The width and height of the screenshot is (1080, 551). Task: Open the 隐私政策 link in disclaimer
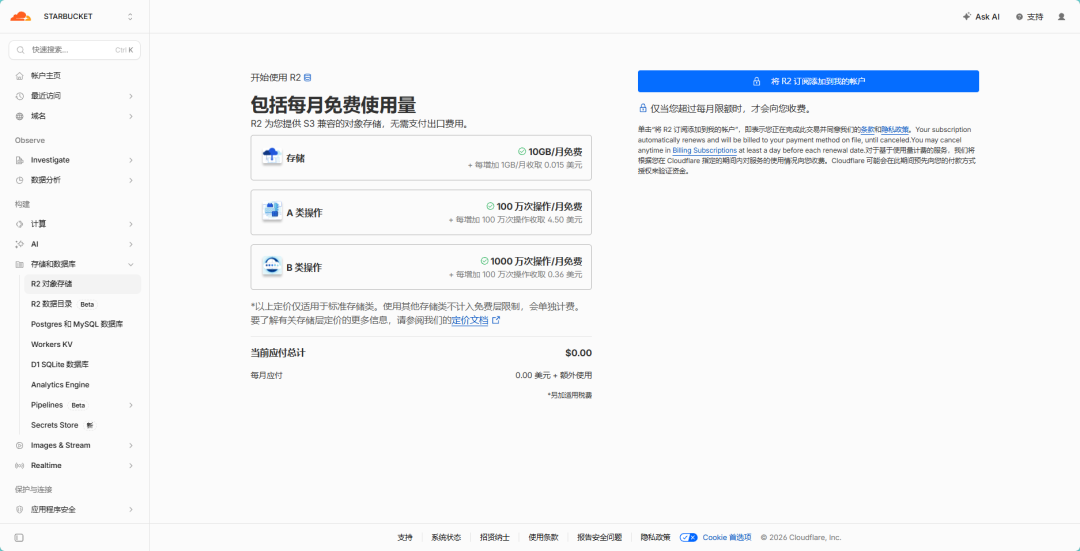coord(895,129)
